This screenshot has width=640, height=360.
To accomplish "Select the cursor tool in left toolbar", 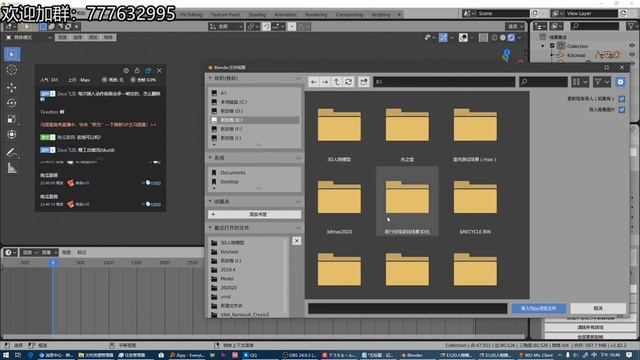I will click(12, 70).
